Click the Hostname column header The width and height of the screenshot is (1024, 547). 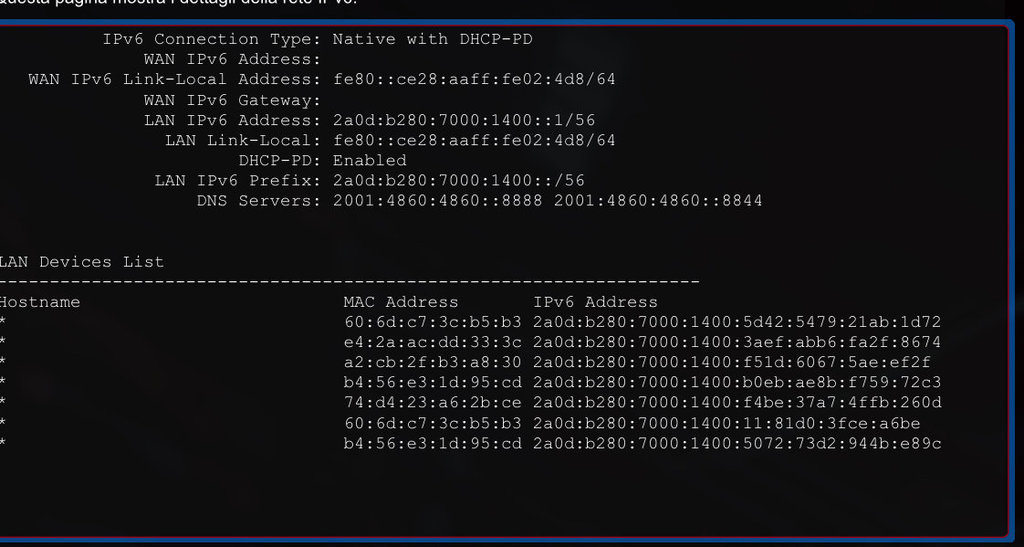40,302
